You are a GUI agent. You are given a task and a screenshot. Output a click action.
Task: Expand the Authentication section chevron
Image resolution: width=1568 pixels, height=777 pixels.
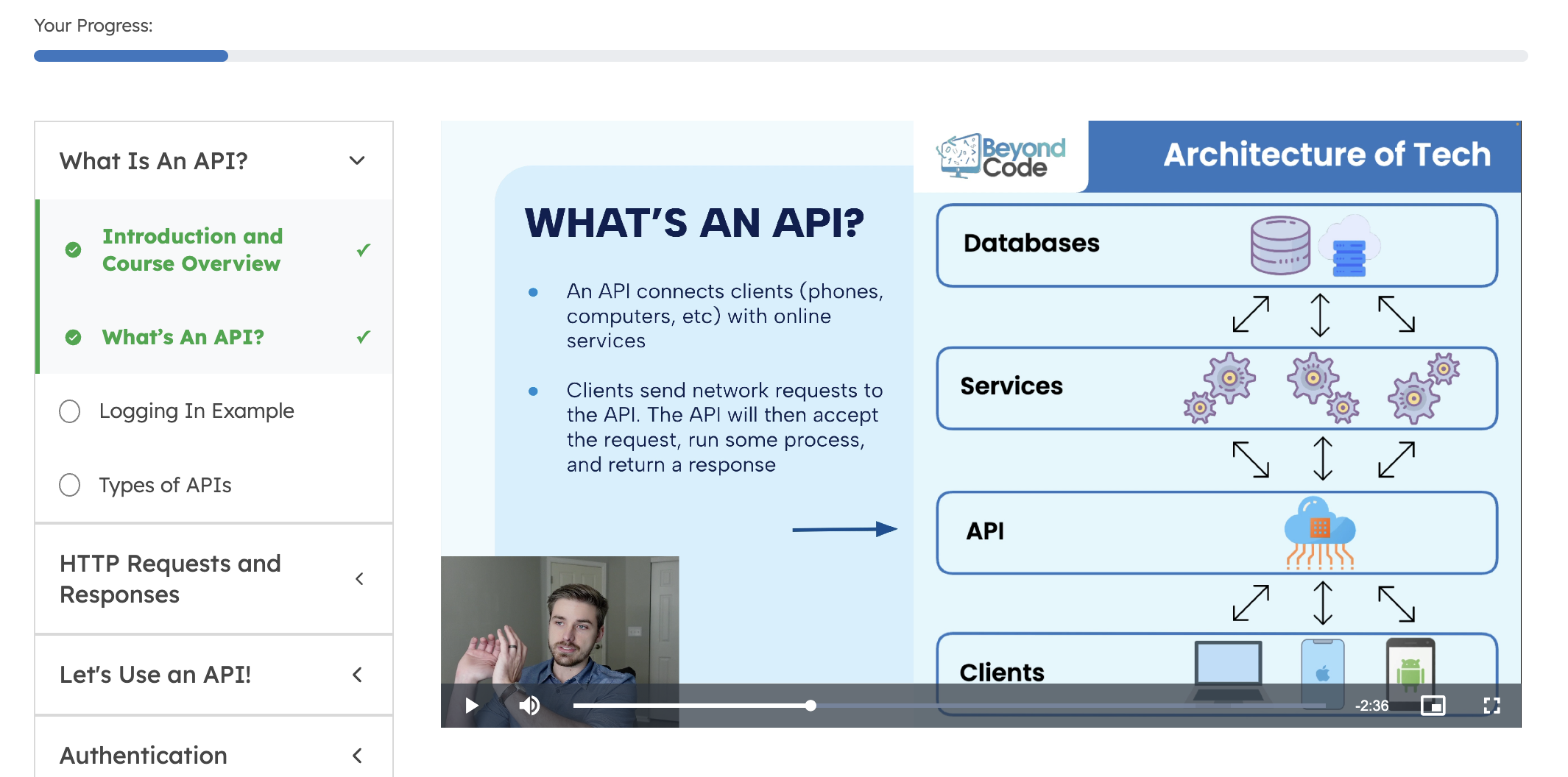[357, 756]
